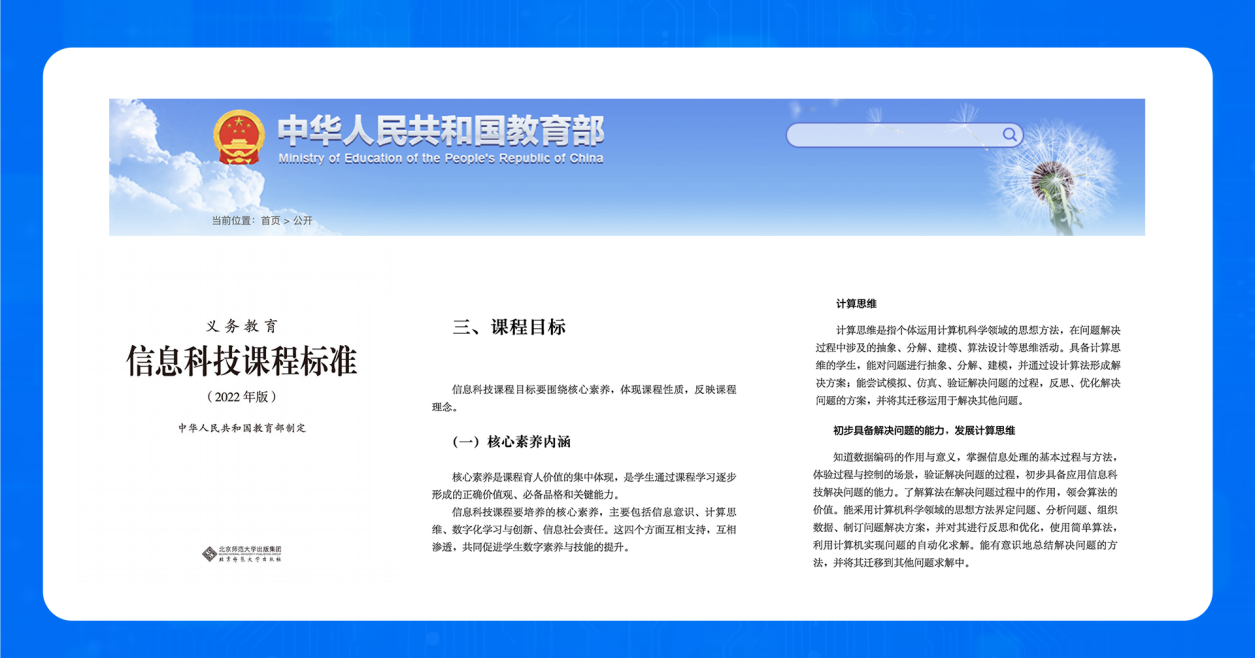Viewport: 1255px width, 658px height.
Task: Click the 当前位置 breadcrumb label
Action: click(233, 221)
